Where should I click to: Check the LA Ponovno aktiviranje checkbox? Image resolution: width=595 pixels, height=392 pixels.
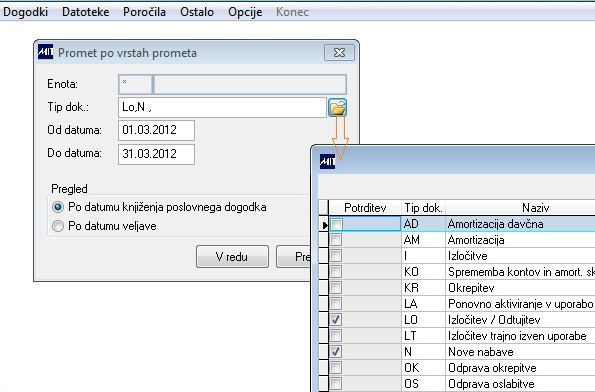pos(336,304)
